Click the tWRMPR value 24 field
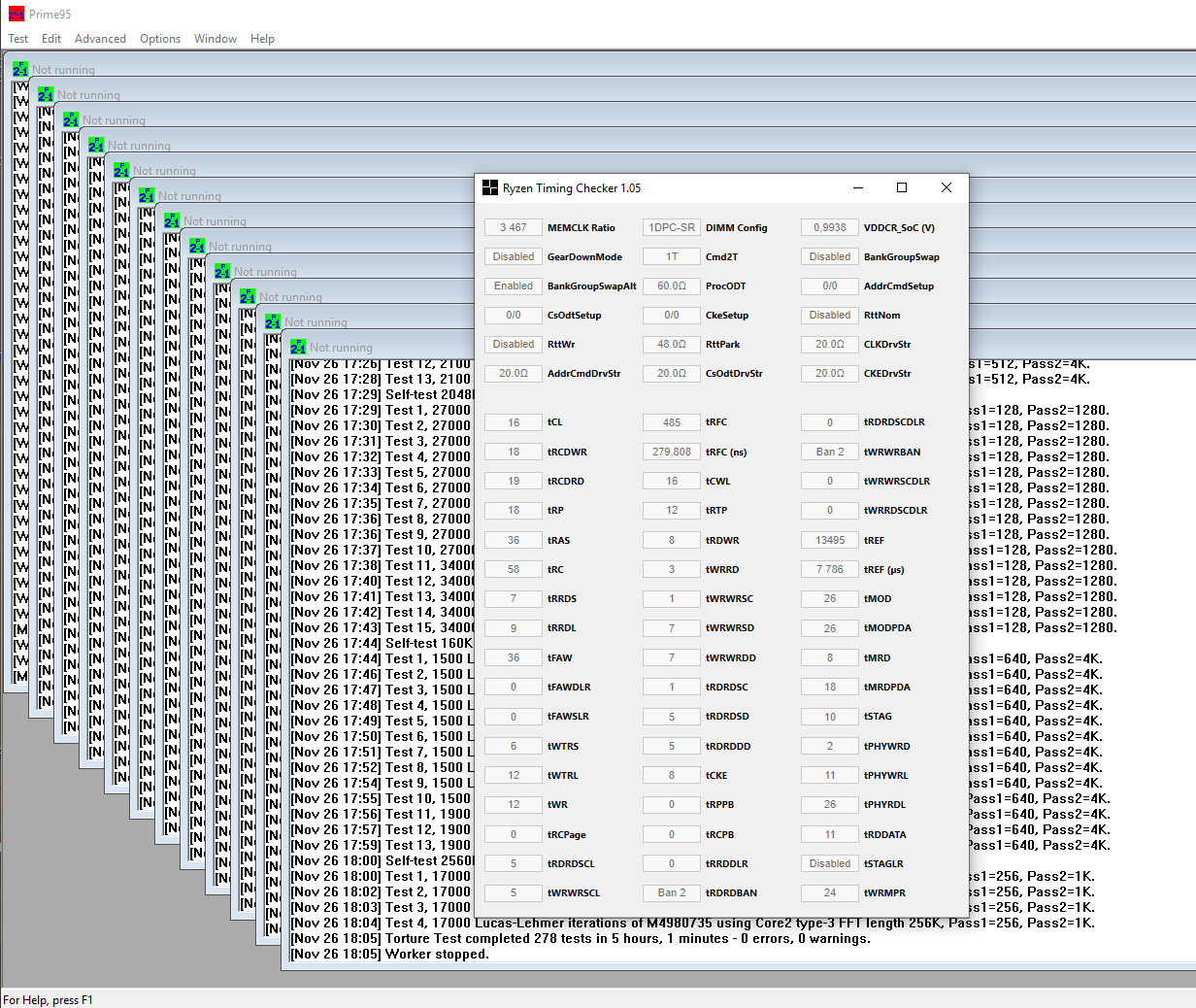Viewport: 1196px width, 1008px height. tap(830, 892)
